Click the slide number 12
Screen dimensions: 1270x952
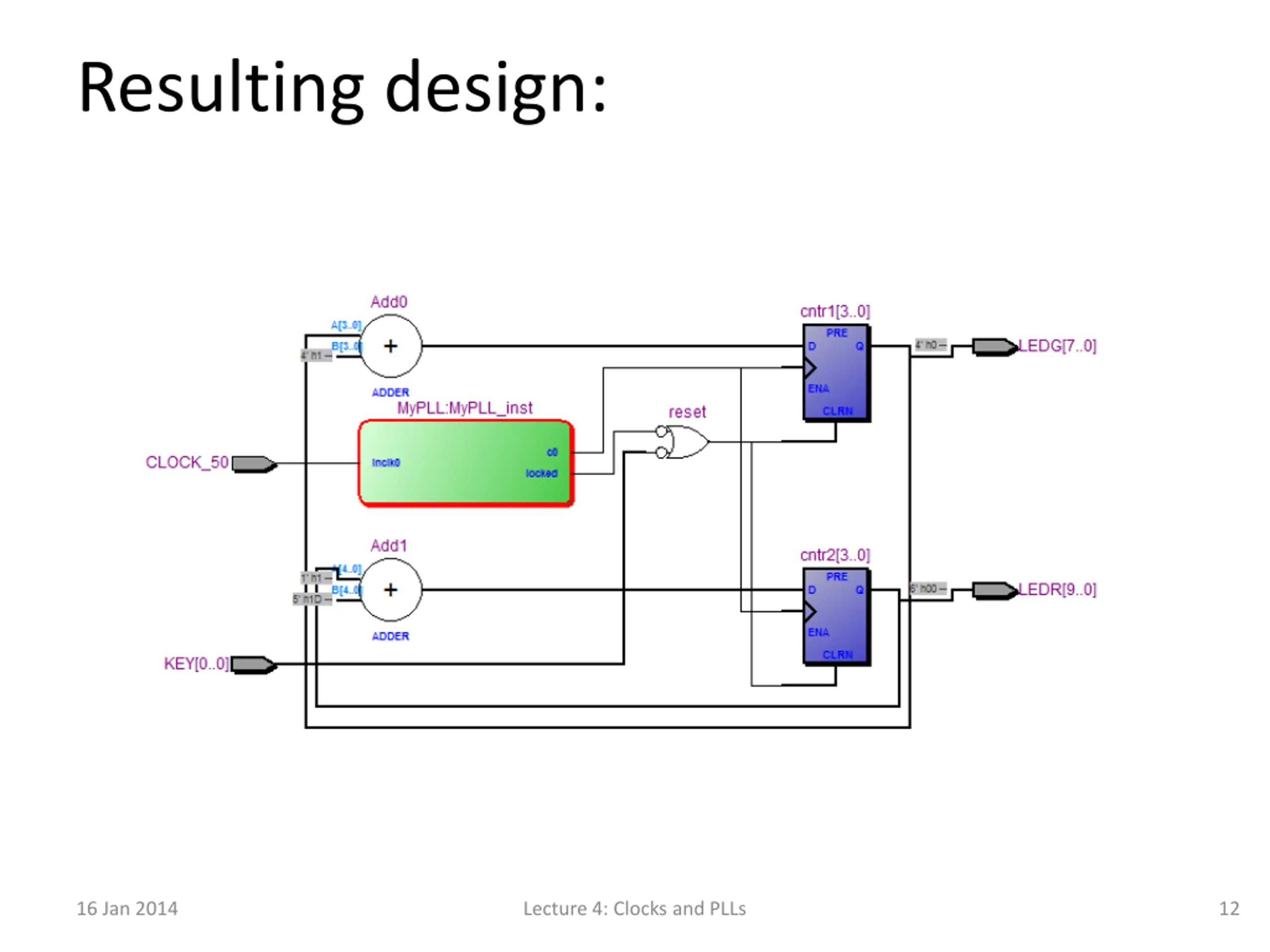(1229, 908)
